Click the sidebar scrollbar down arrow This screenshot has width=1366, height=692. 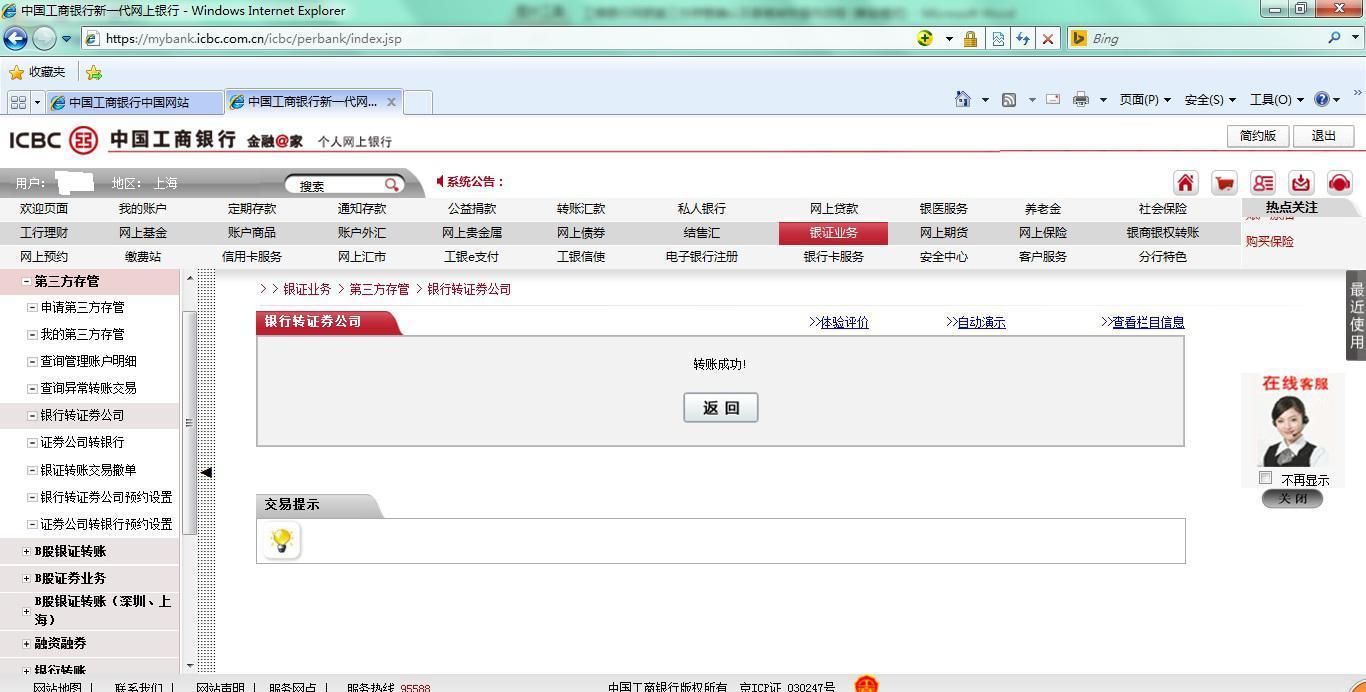tap(190, 665)
